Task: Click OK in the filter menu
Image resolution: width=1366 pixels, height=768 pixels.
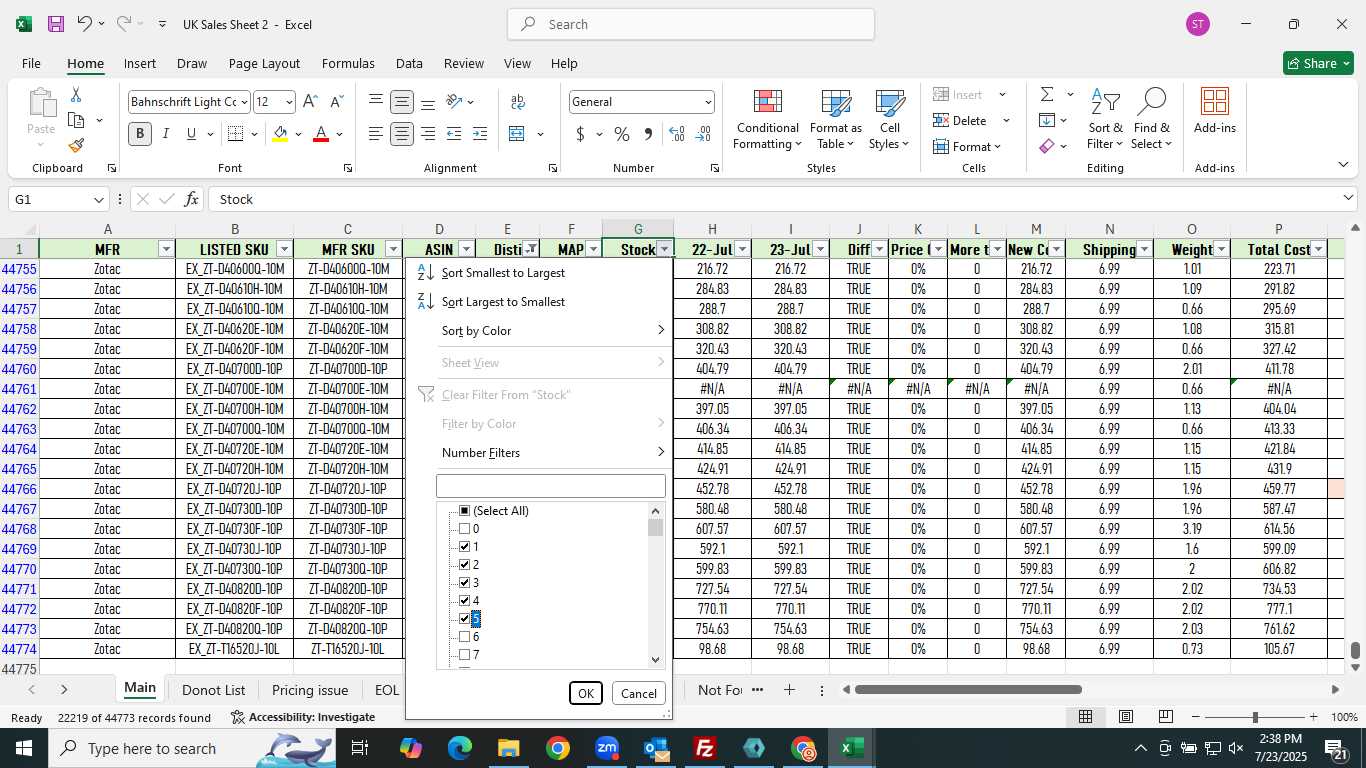Action: pyautogui.click(x=586, y=693)
